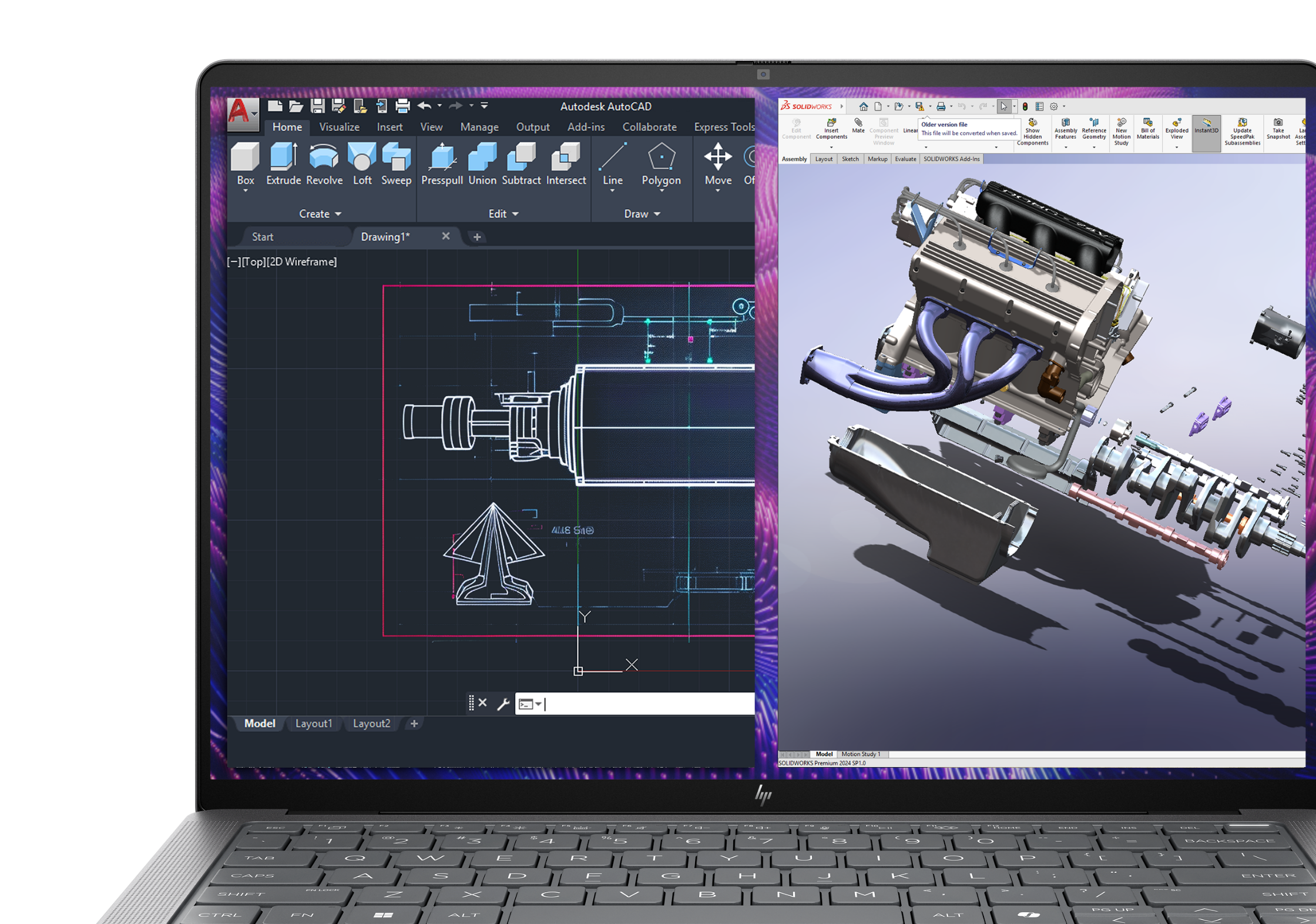
Task: Toggle Show Hidden Components
Action: (x=1033, y=130)
